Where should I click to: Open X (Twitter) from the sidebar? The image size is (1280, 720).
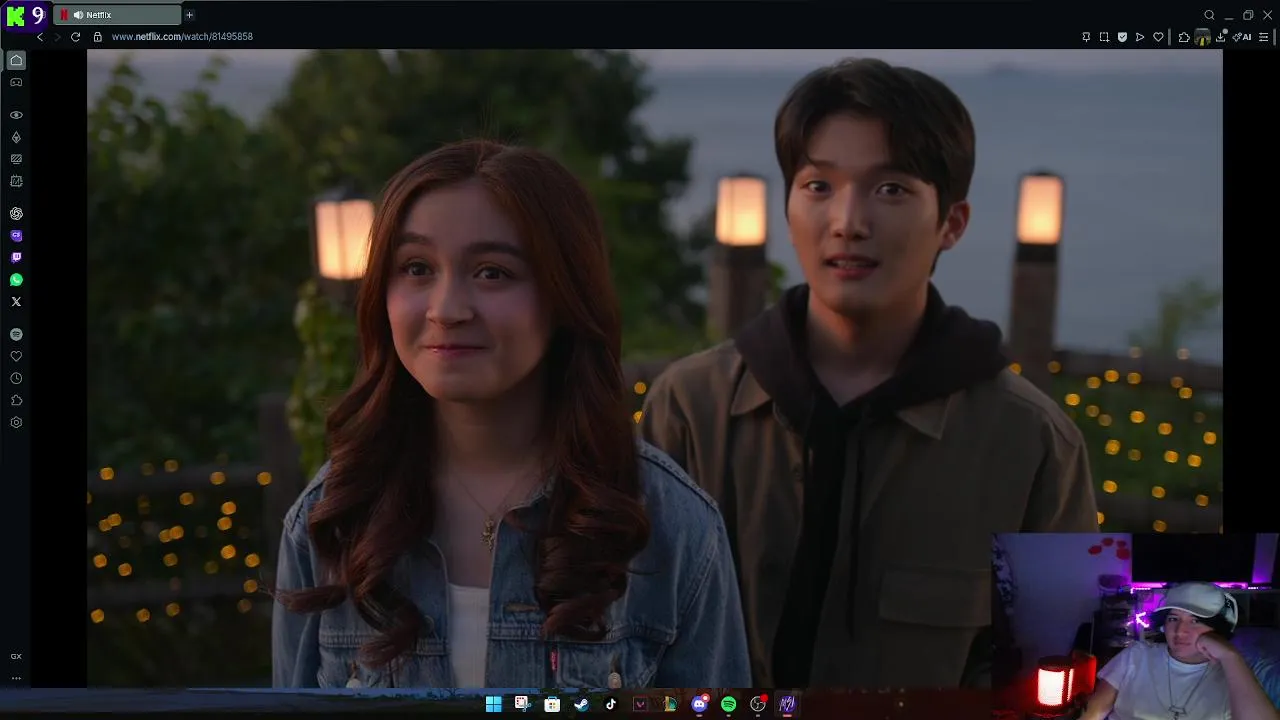16,302
